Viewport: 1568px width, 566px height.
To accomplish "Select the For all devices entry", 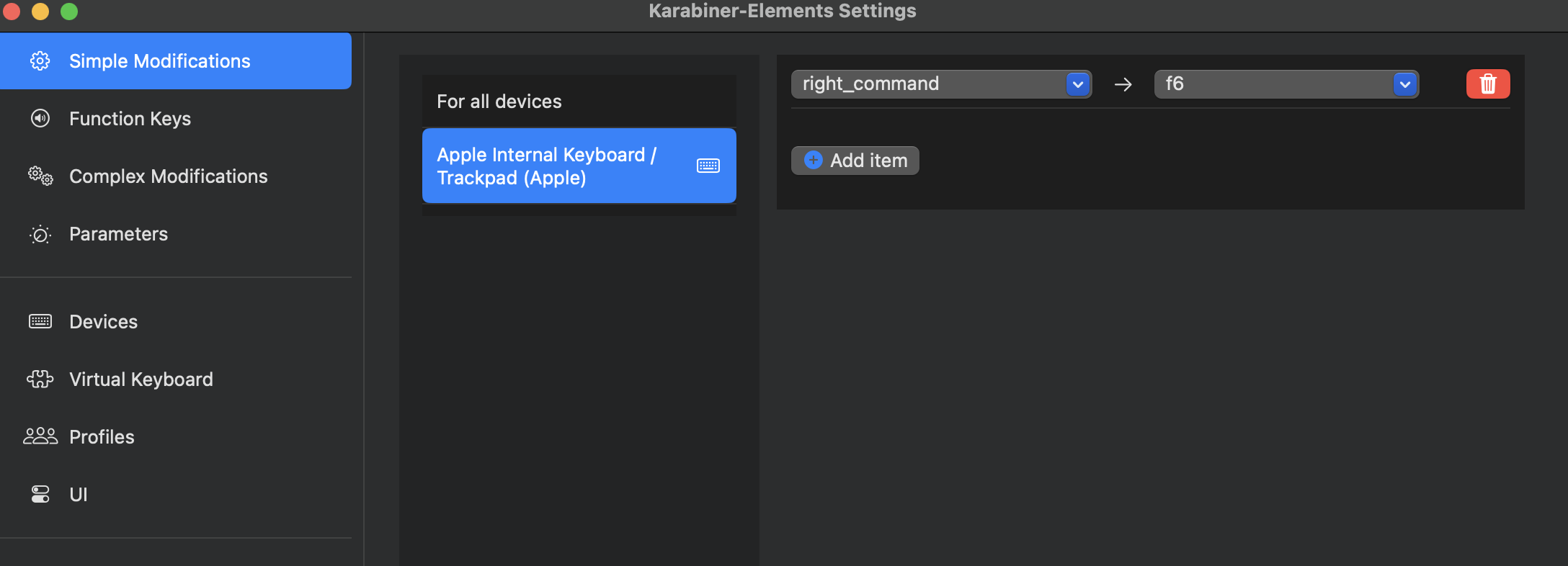I will pyautogui.click(x=579, y=102).
